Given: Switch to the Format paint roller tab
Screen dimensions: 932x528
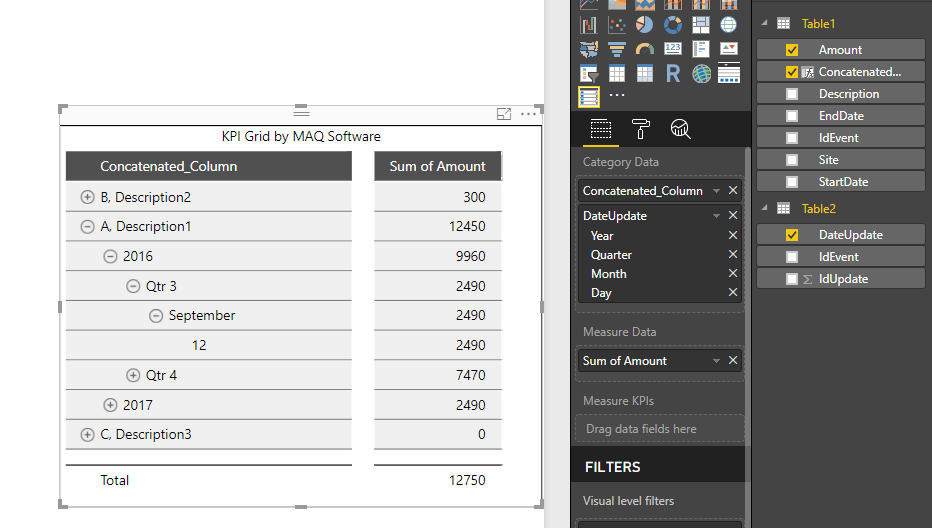Looking at the screenshot, I should pos(641,128).
